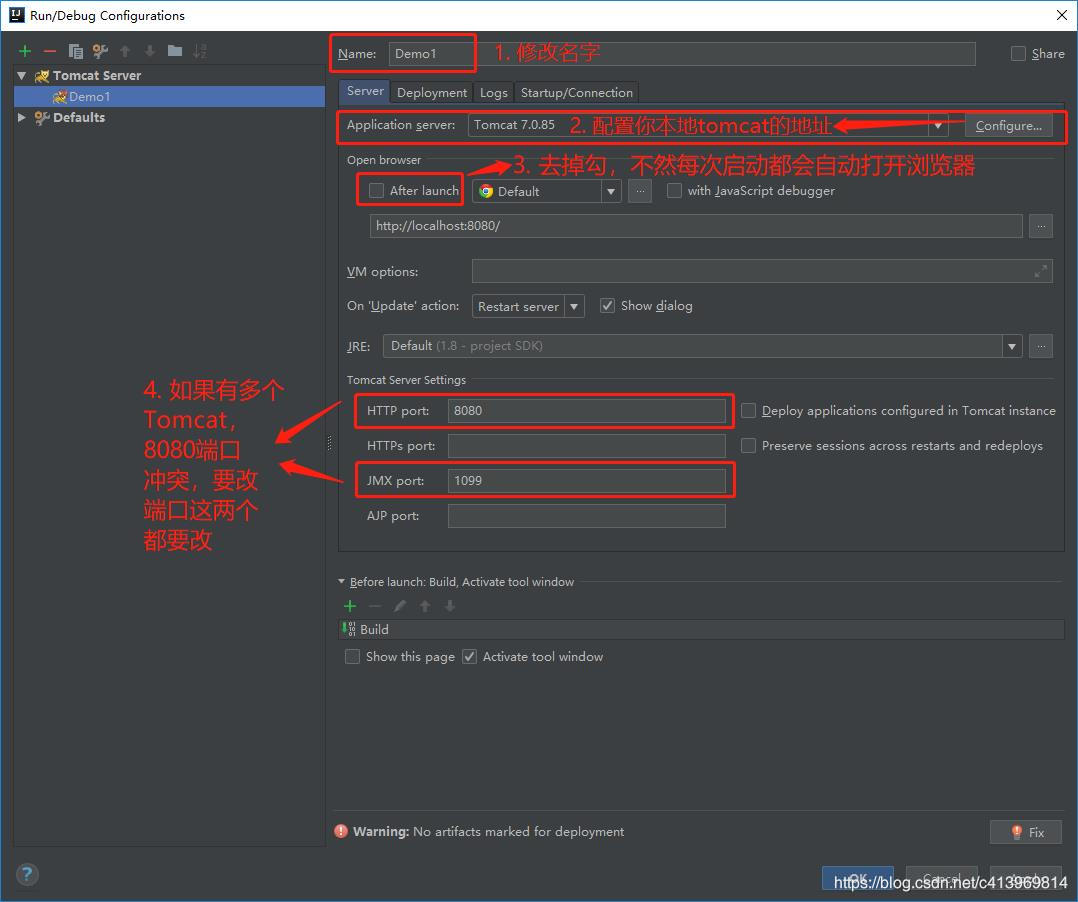Move before launch task down arrow
The height and width of the screenshot is (902, 1078).
pos(450,606)
